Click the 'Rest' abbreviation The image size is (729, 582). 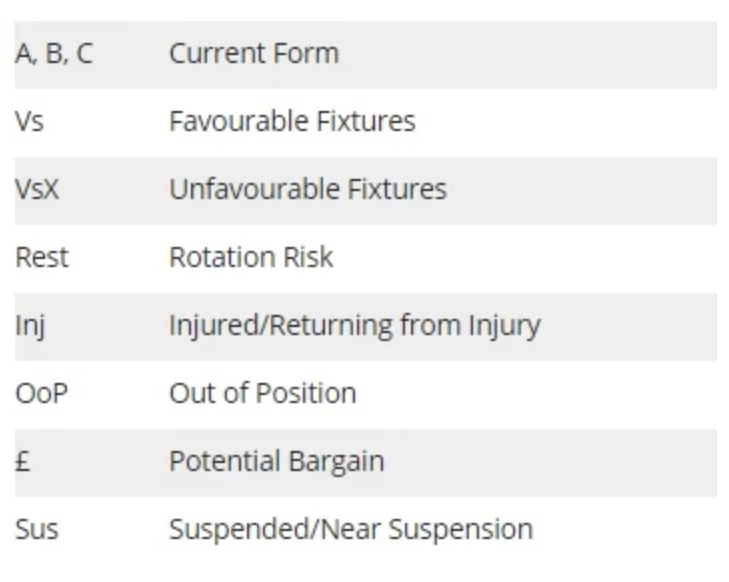tap(42, 257)
